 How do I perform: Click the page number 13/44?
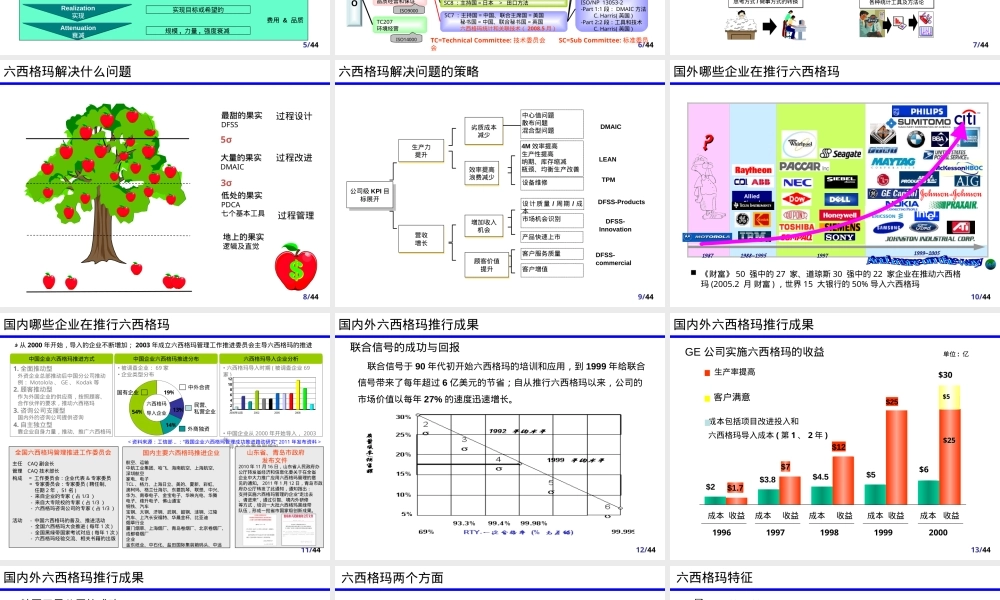[x=980, y=550]
